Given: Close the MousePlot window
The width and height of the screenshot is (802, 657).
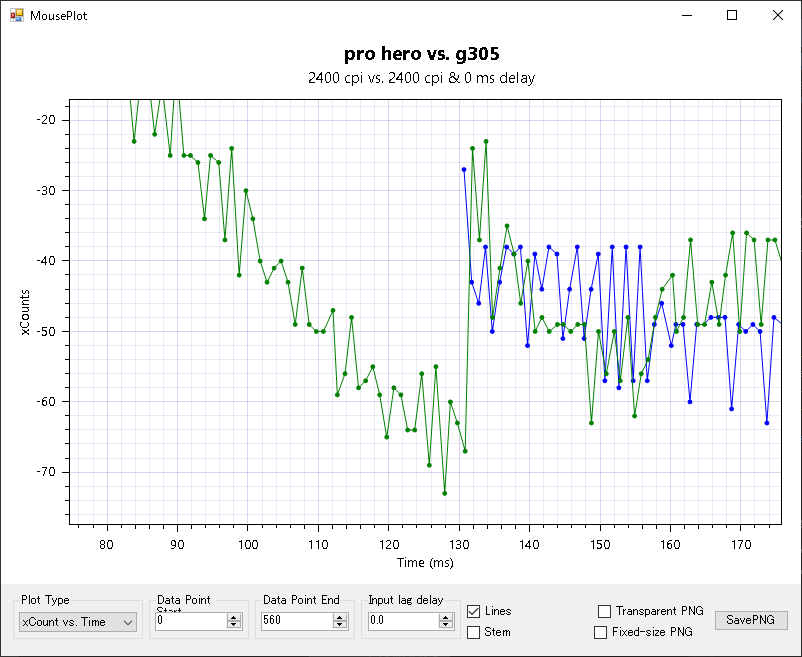Looking at the screenshot, I should pyautogui.click(x=777, y=15).
